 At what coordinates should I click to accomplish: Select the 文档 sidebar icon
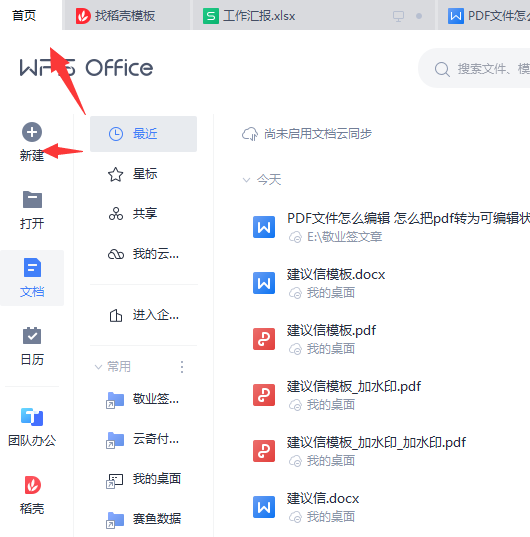[x=32, y=267]
